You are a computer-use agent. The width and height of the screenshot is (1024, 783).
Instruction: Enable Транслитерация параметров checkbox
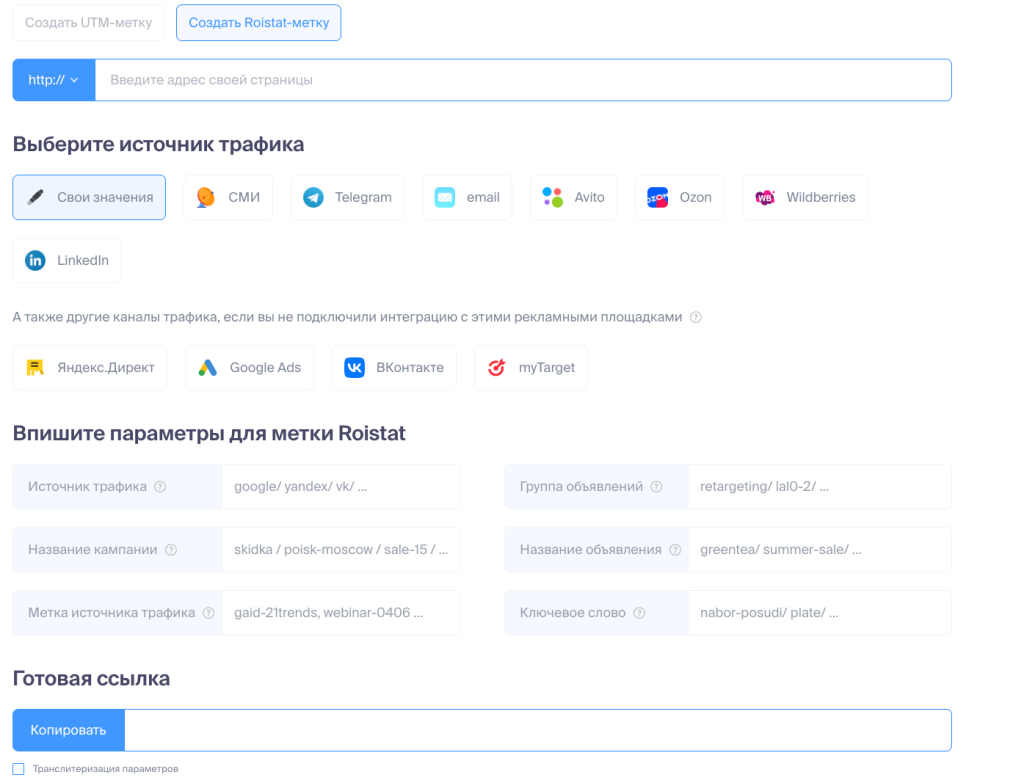[18, 769]
